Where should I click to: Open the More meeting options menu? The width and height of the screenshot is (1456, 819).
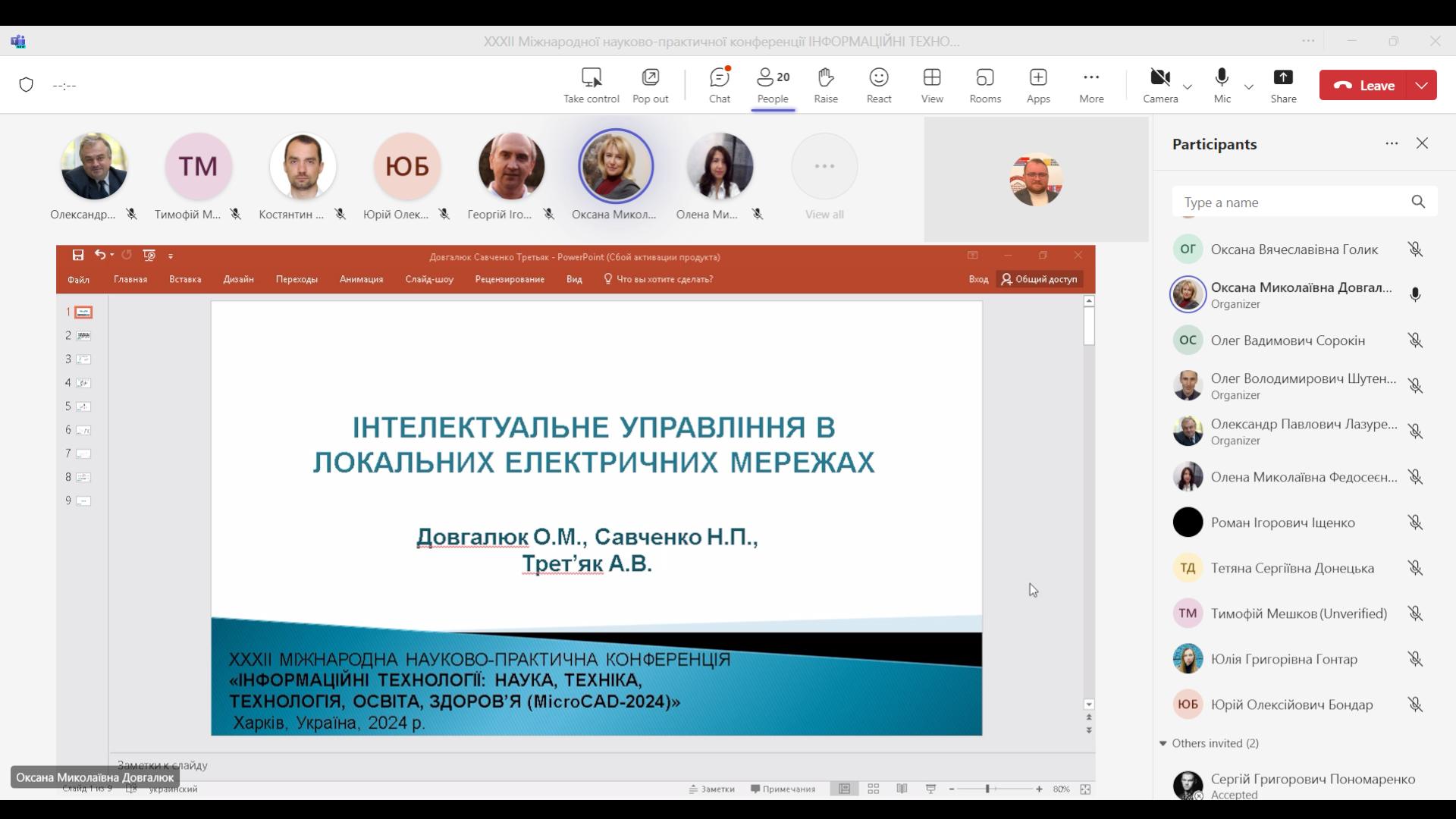(x=1090, y=85)
